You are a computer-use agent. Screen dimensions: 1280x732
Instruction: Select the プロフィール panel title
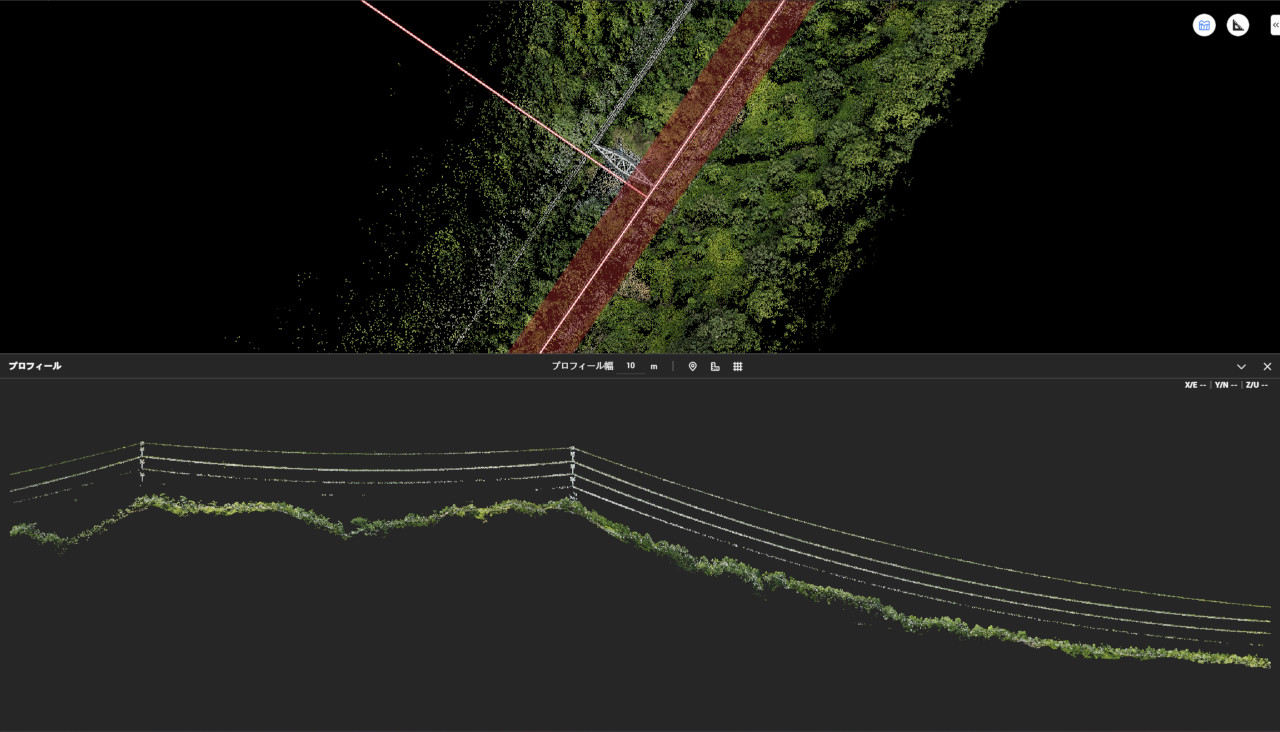(x=35, y=366)
